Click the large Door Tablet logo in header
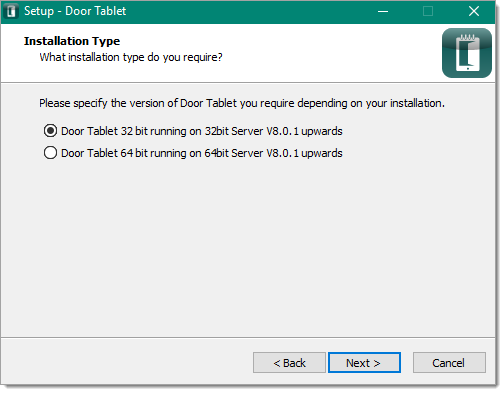 click(x=467, y=53)
